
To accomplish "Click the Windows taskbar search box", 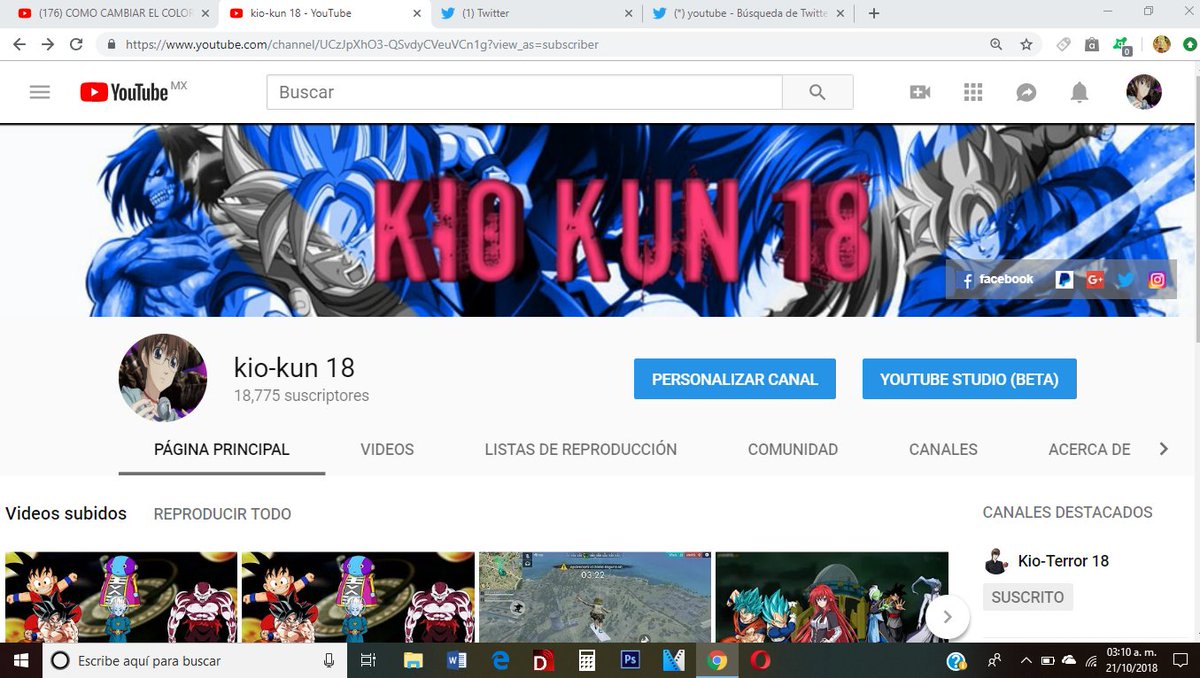I will [x=193, y=660].
